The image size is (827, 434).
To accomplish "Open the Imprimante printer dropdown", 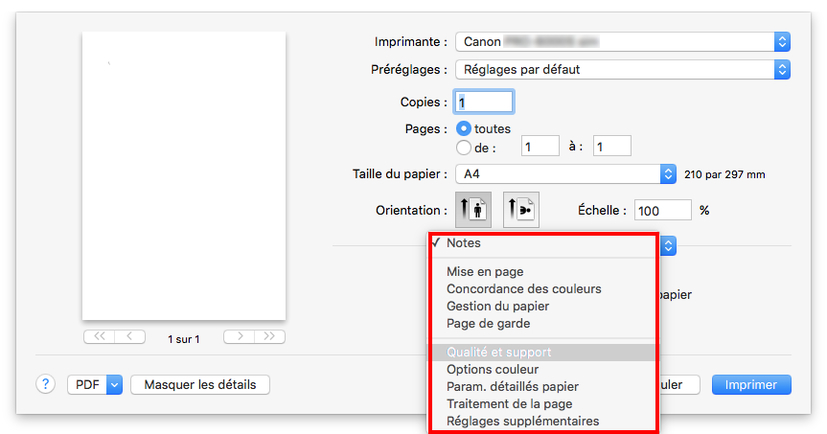I will coord(622,42).
